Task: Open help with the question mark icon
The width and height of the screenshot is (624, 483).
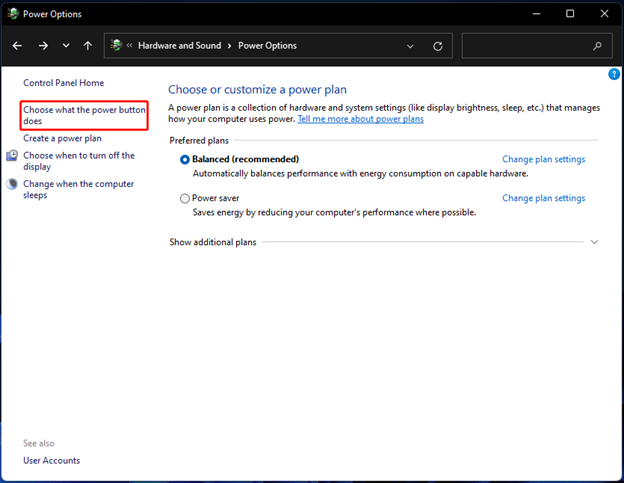Action: [614, 75]
